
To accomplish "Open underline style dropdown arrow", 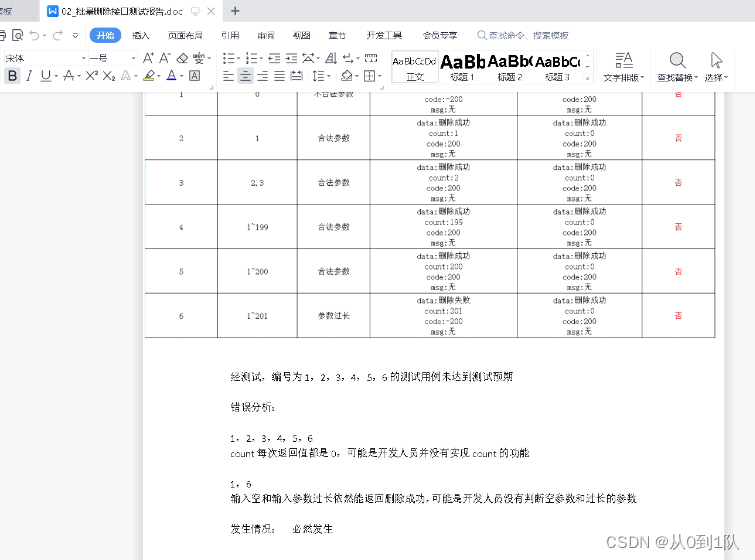I will click(x=56, y=76).
